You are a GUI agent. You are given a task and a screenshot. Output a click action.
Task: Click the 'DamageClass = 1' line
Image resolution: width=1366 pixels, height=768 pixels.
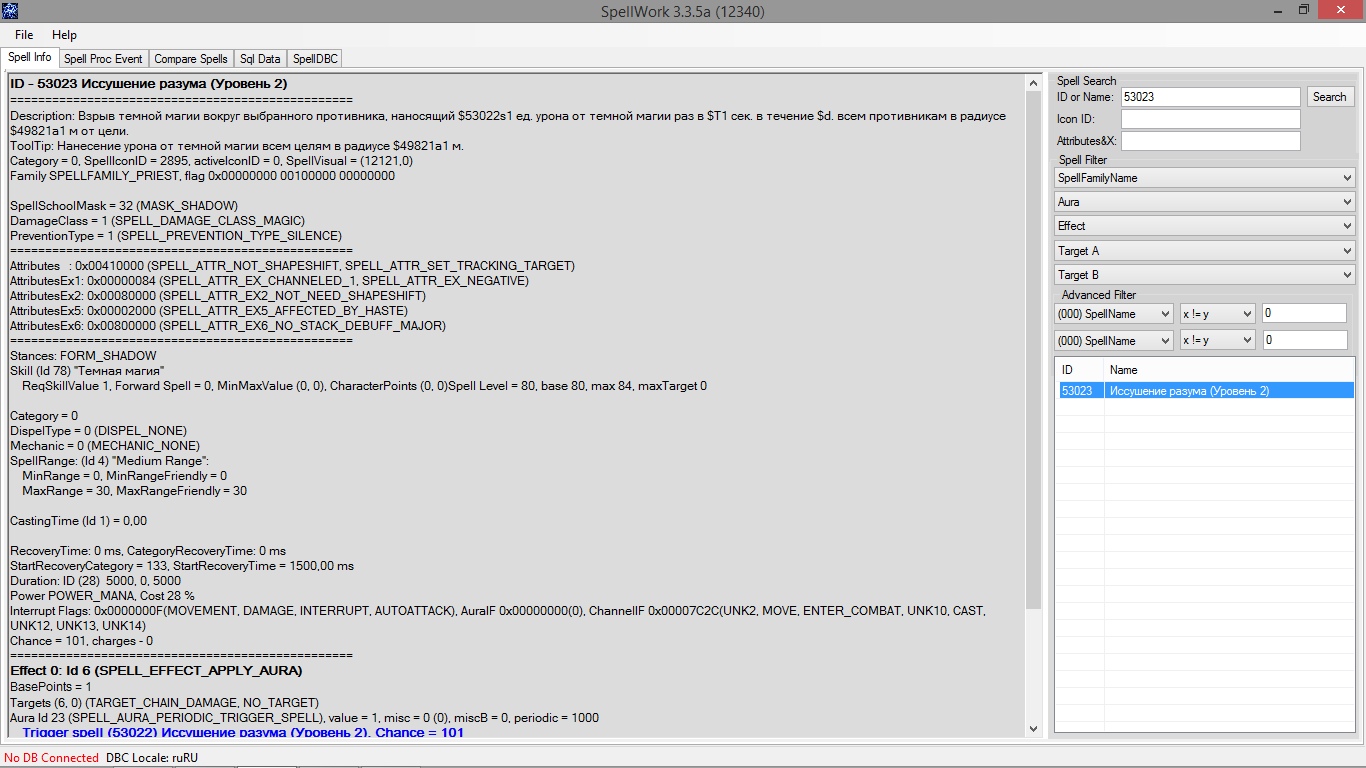point(157,221)
